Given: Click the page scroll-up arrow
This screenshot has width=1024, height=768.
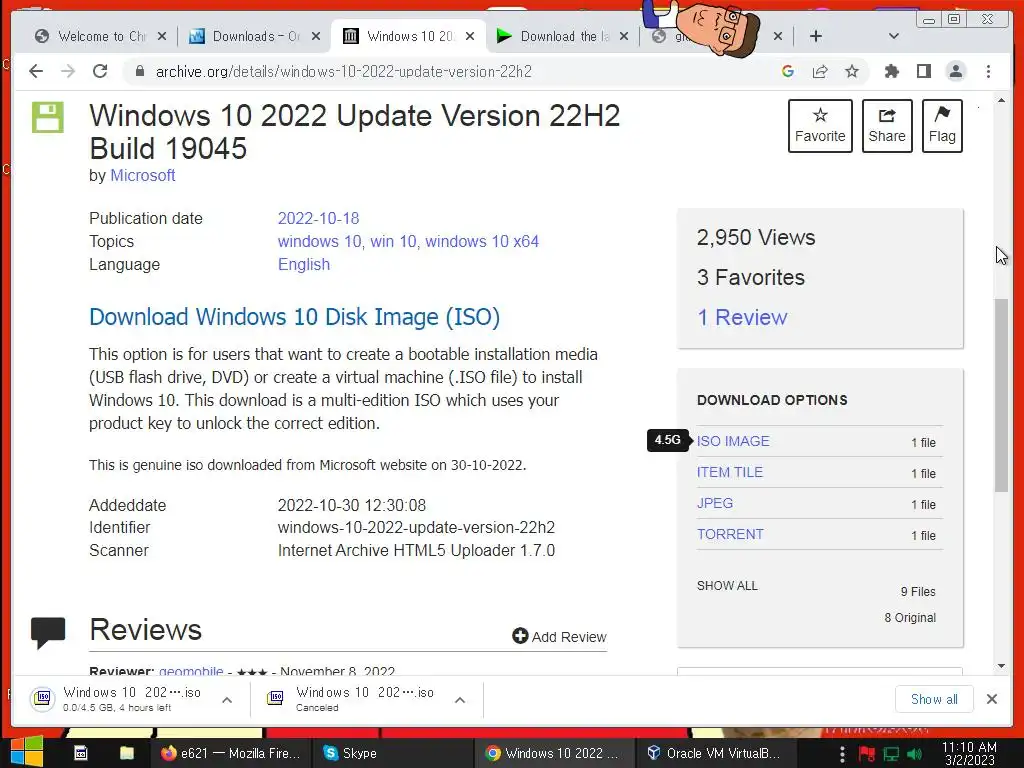Looking at the screenshot, I should pyautogui.click(x=1001, y=100).
